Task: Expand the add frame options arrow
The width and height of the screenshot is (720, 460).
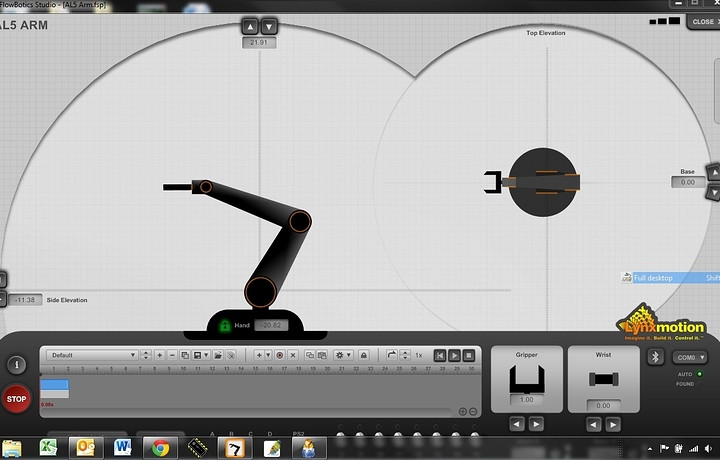Action: [x=268, y=355]
